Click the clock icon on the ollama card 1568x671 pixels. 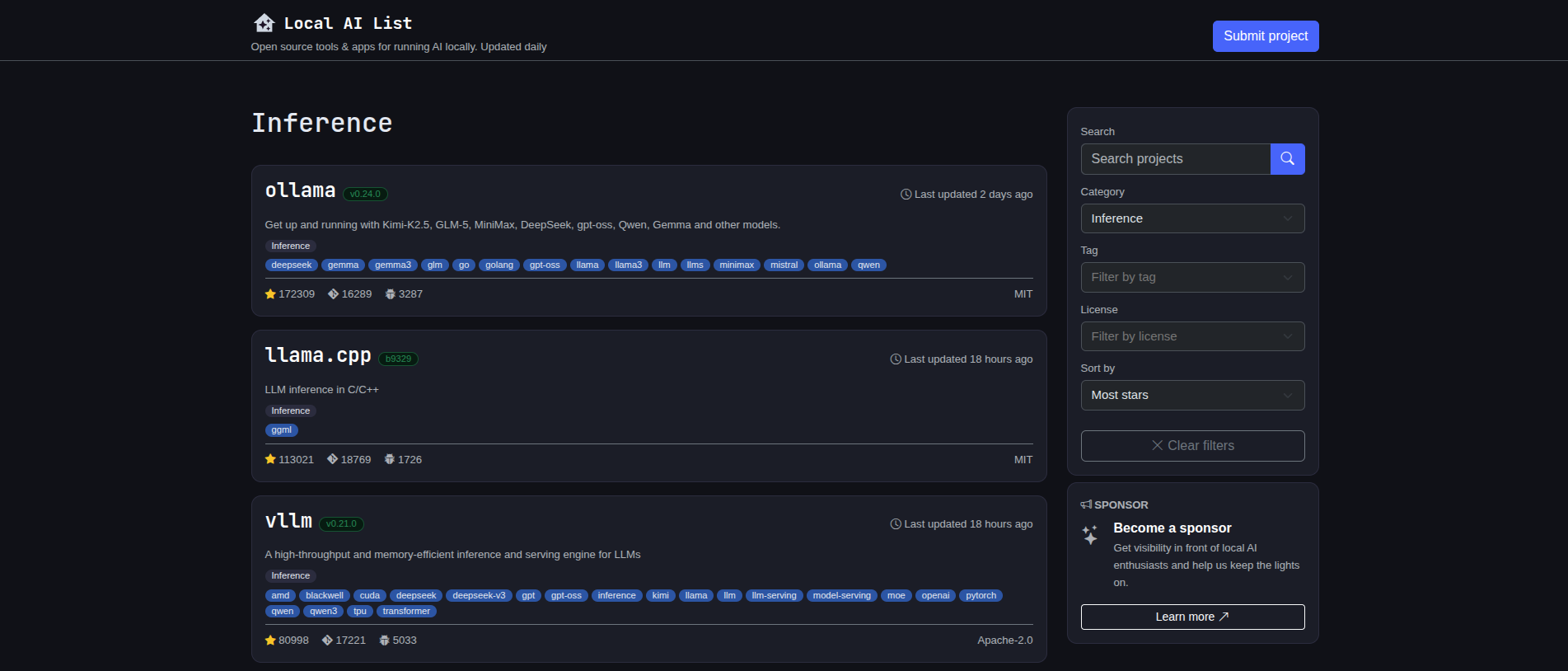pos(906,195)
